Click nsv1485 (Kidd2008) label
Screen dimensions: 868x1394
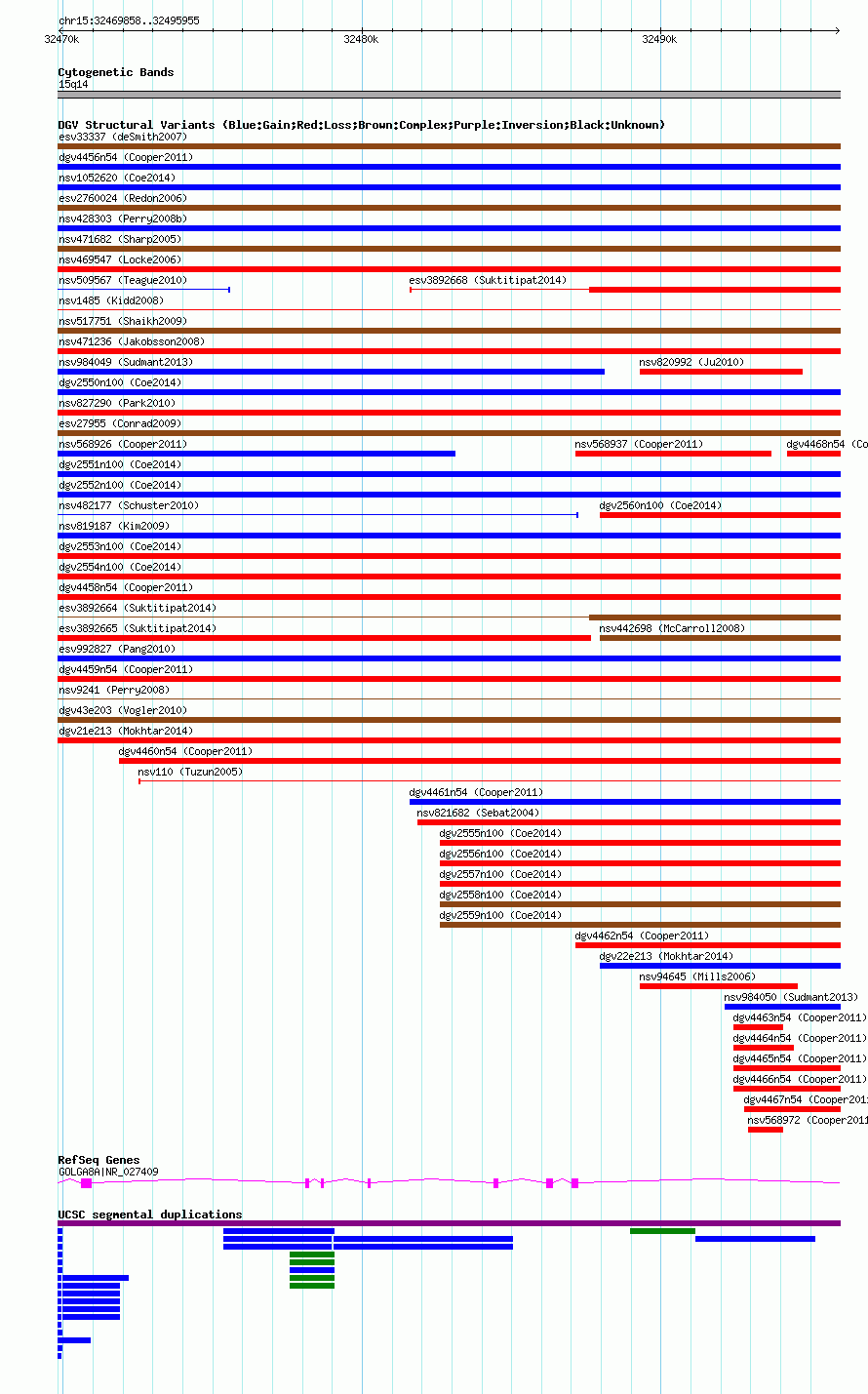(111, 301)
